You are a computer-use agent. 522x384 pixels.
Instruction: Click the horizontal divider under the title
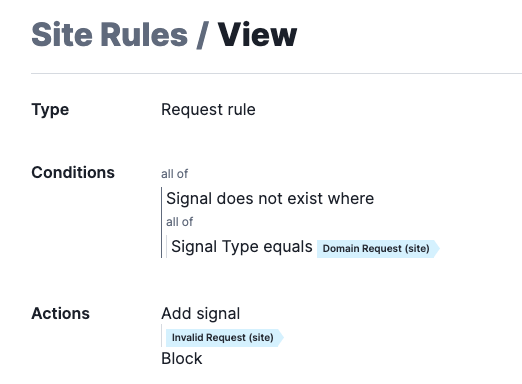pyautogui.click(x=276, y=73)
